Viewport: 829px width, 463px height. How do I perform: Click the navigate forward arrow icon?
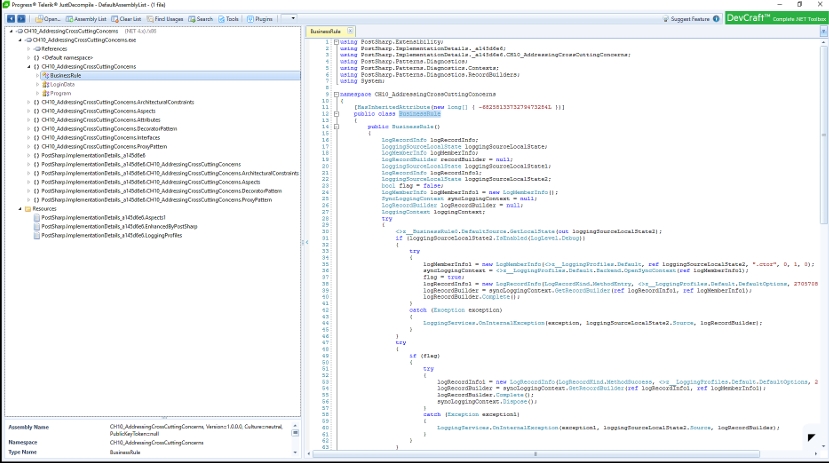(22, 18)
